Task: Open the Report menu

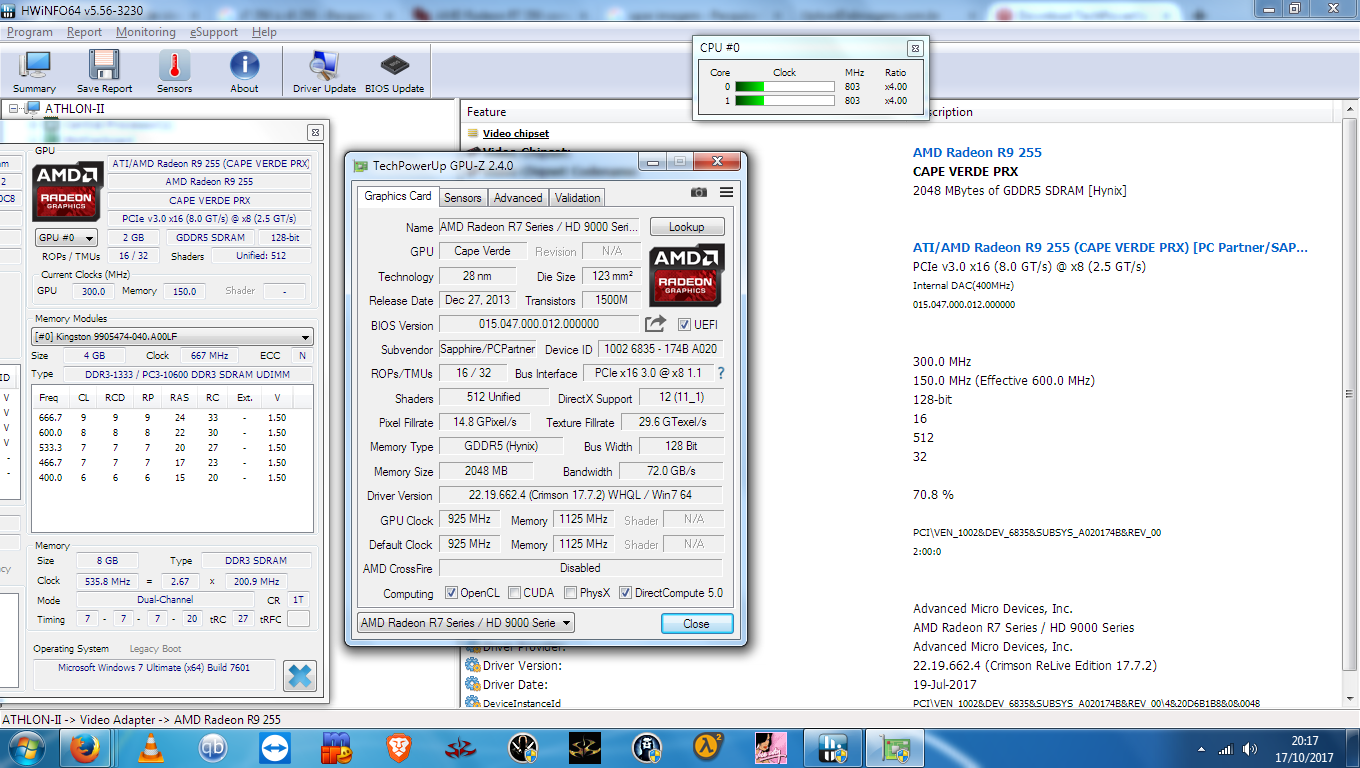Action: (84, 32)
